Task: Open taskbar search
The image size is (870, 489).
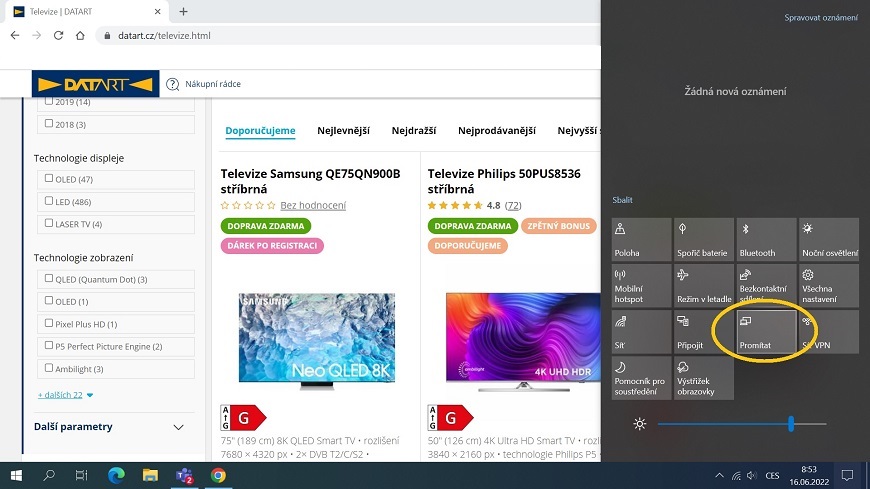Action: click(49, 476)
